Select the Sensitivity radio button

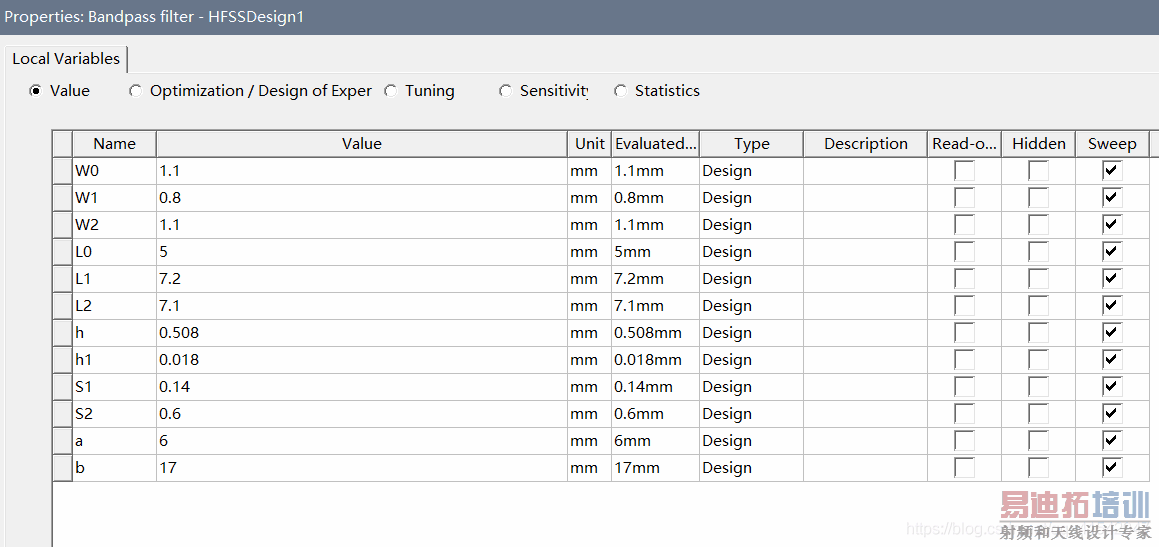(505, 91)
